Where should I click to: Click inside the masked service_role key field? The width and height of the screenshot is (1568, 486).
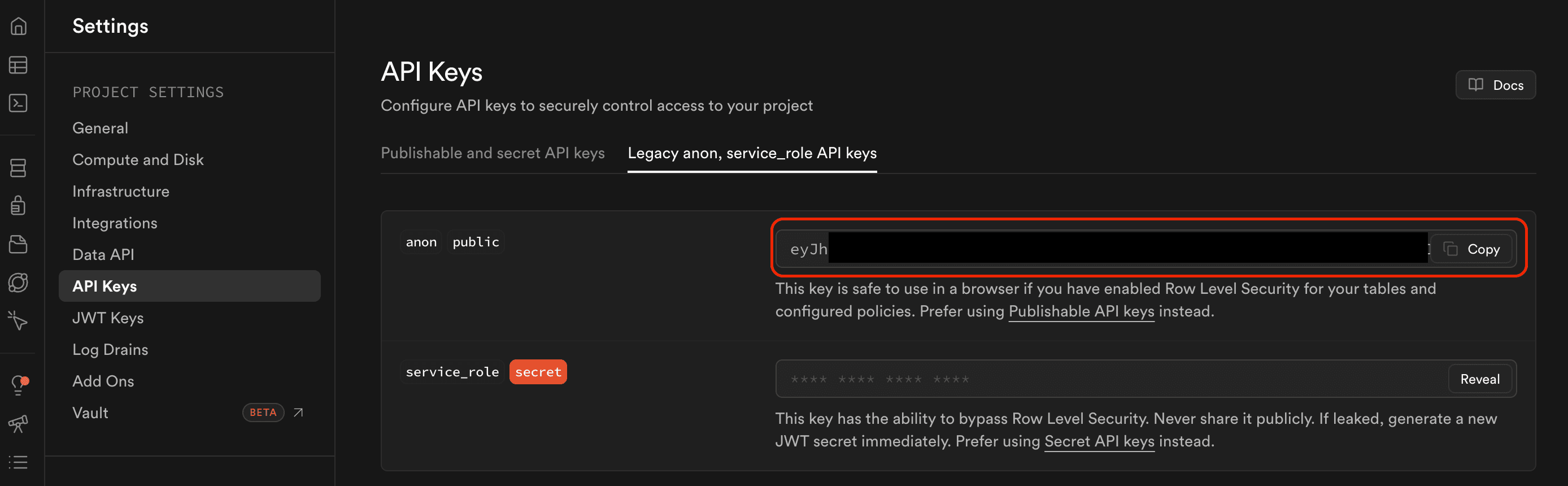1035,378
